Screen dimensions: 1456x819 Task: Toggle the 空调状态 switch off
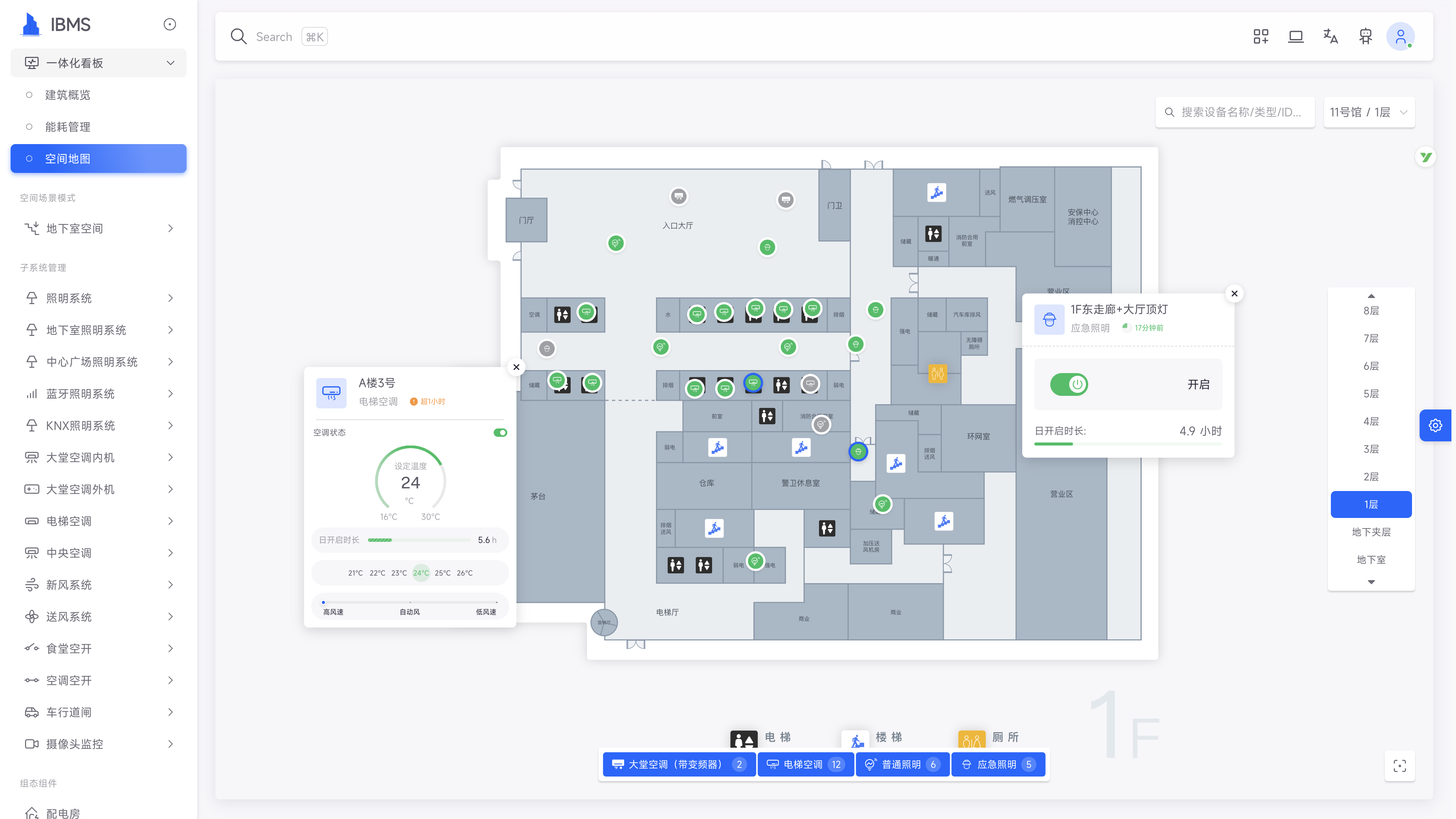pyautogui.click(x=500, y=432)
